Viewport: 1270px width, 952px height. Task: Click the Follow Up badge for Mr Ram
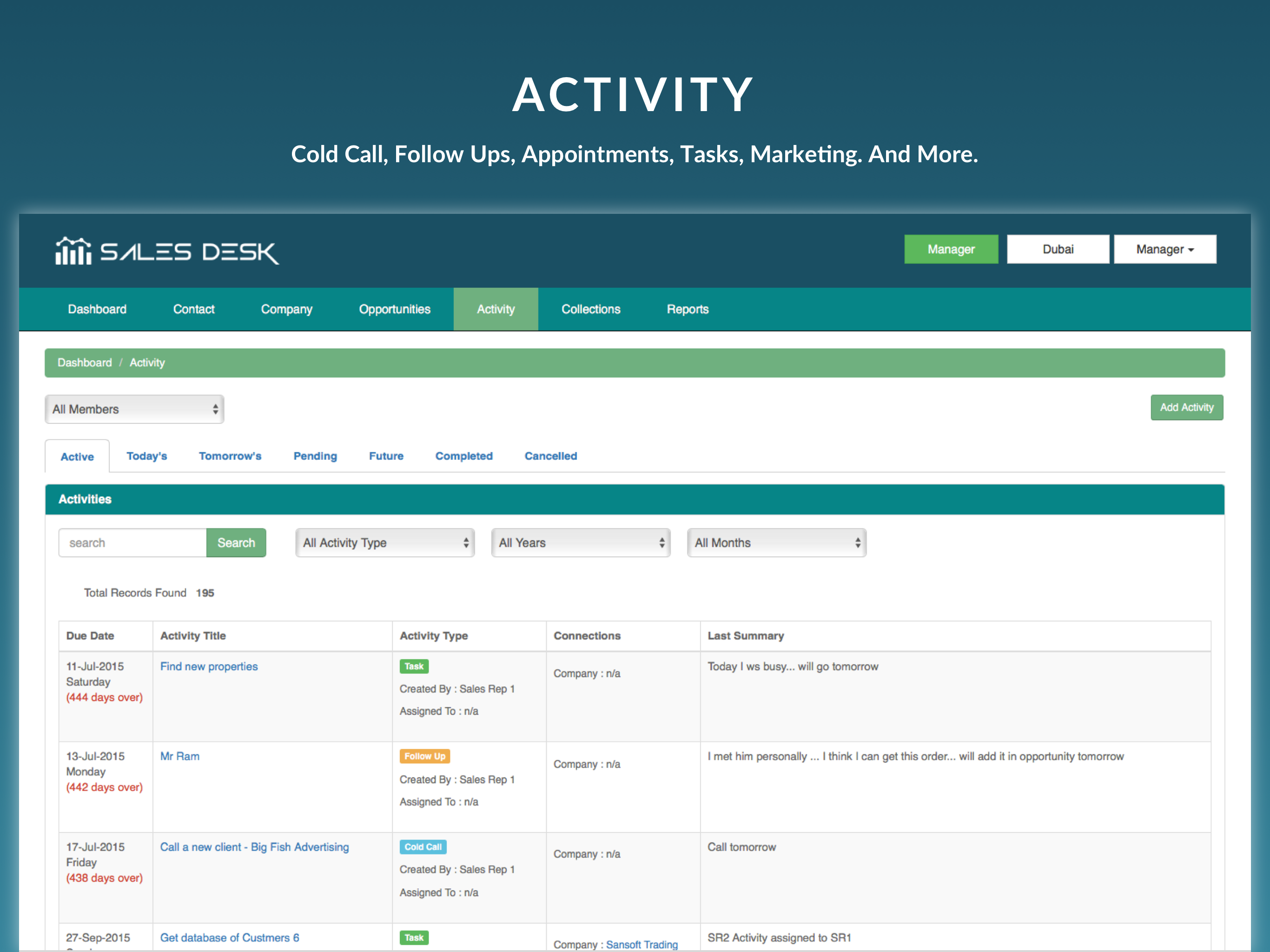tap(425, 756)
